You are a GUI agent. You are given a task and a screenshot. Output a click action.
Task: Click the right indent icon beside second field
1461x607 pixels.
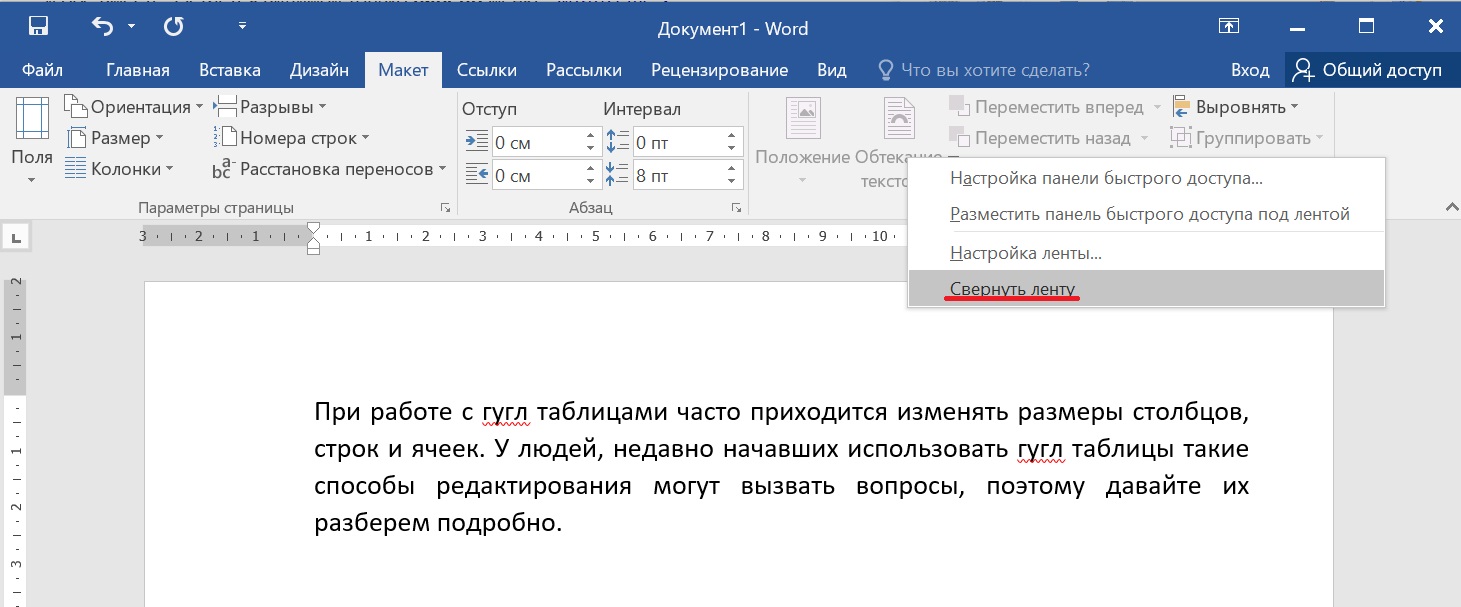477,176
